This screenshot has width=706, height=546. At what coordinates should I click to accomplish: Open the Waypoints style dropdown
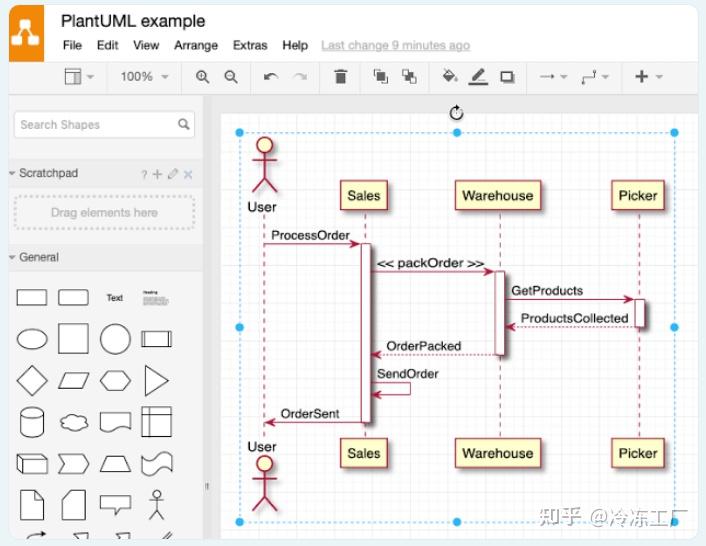(595, 77)
